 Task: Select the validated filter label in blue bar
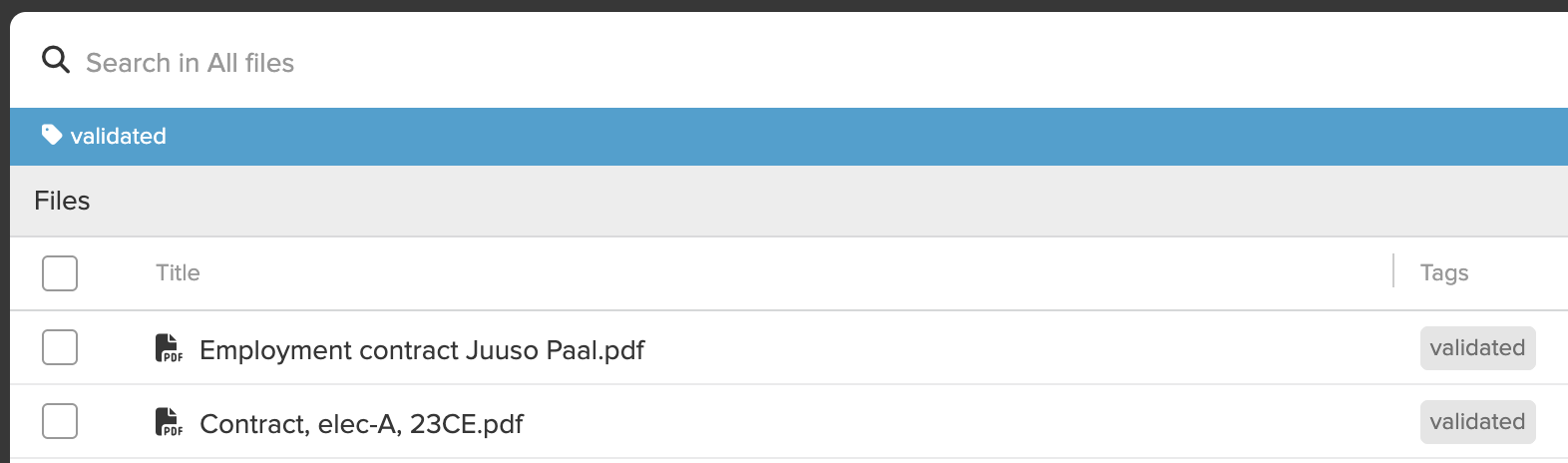pyautogui.click(x=118, y=136)
